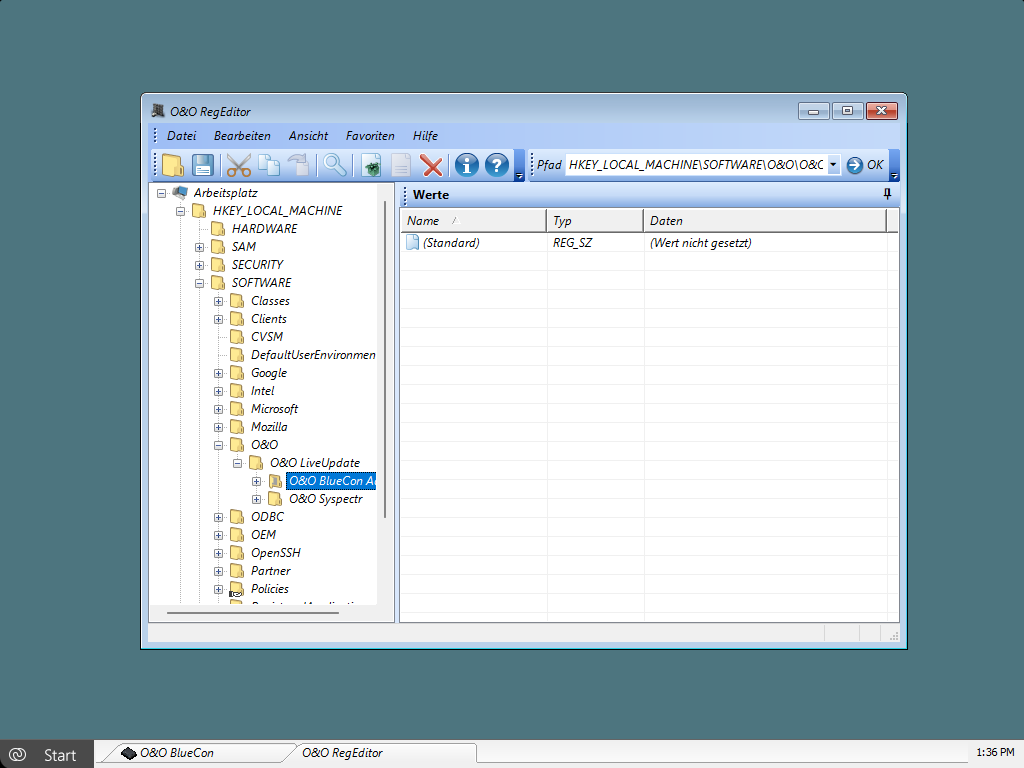Click the open folder toolbar icon
The height and width of the screenshot is (768, 1024).
(x=173, y=166)
